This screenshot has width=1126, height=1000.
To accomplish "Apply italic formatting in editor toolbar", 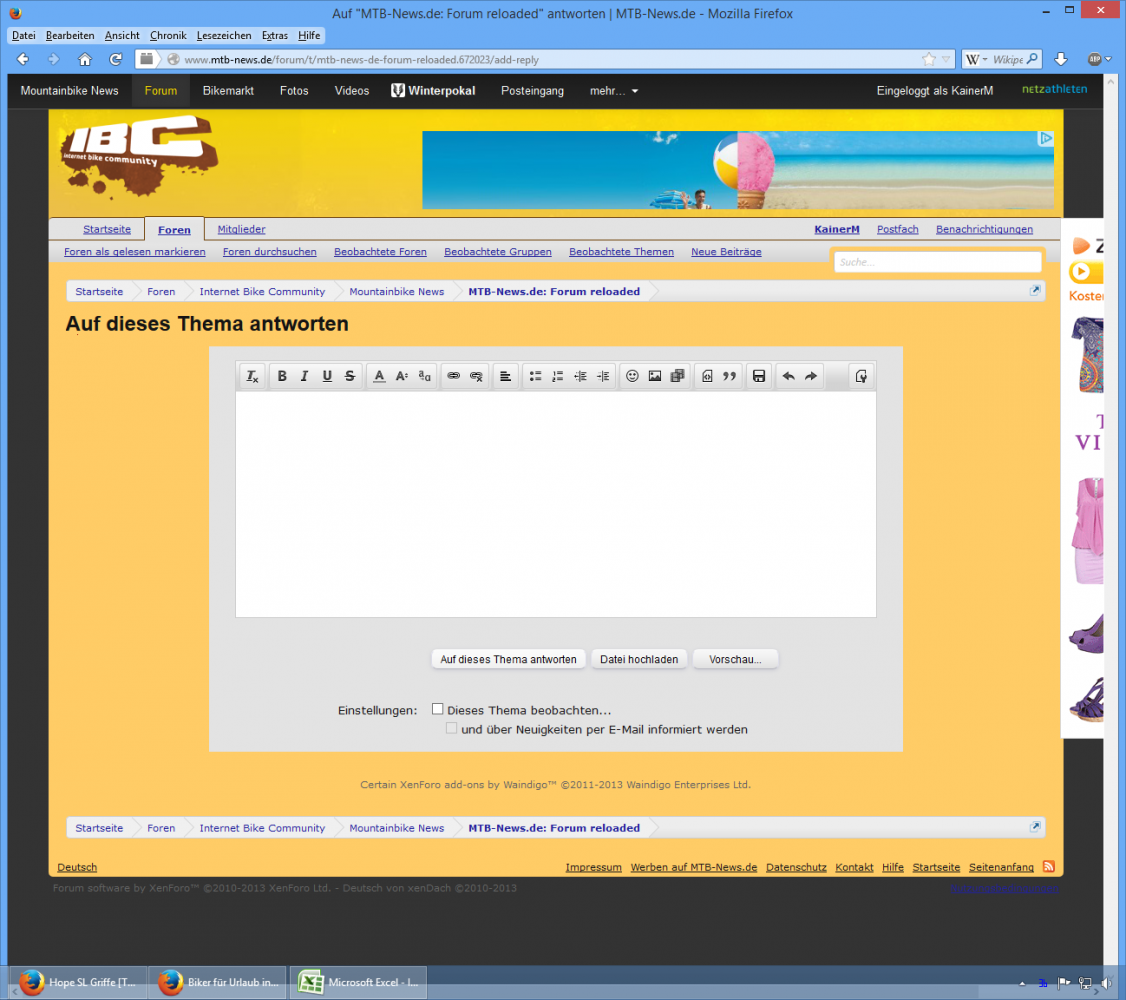I will (304, 376).
